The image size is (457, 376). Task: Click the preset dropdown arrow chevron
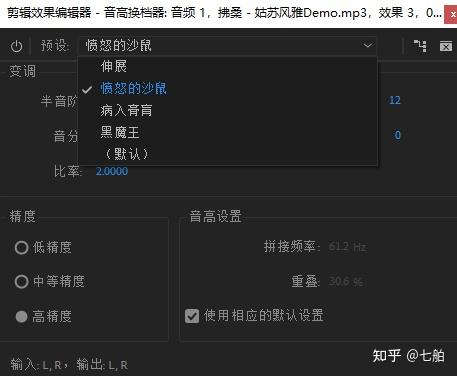[x=368, y=45]
